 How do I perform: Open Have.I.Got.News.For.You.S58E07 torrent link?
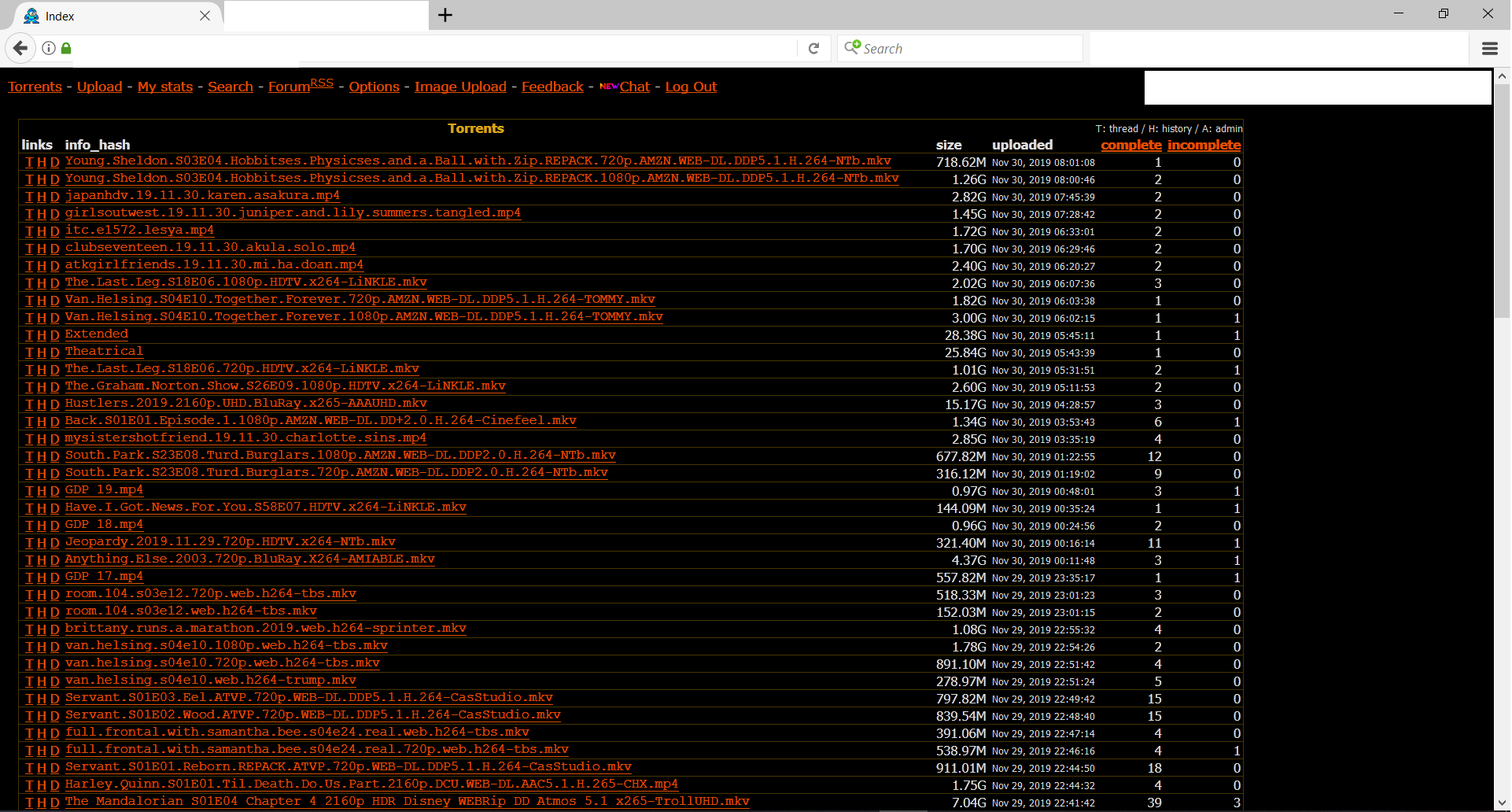265,507
